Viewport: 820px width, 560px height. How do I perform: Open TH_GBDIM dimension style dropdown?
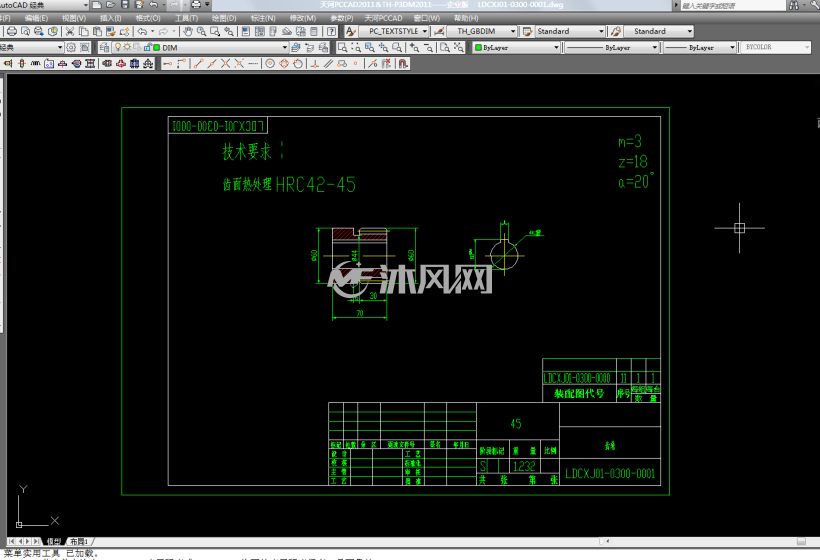pyautogui.click(x=513, y=31)
